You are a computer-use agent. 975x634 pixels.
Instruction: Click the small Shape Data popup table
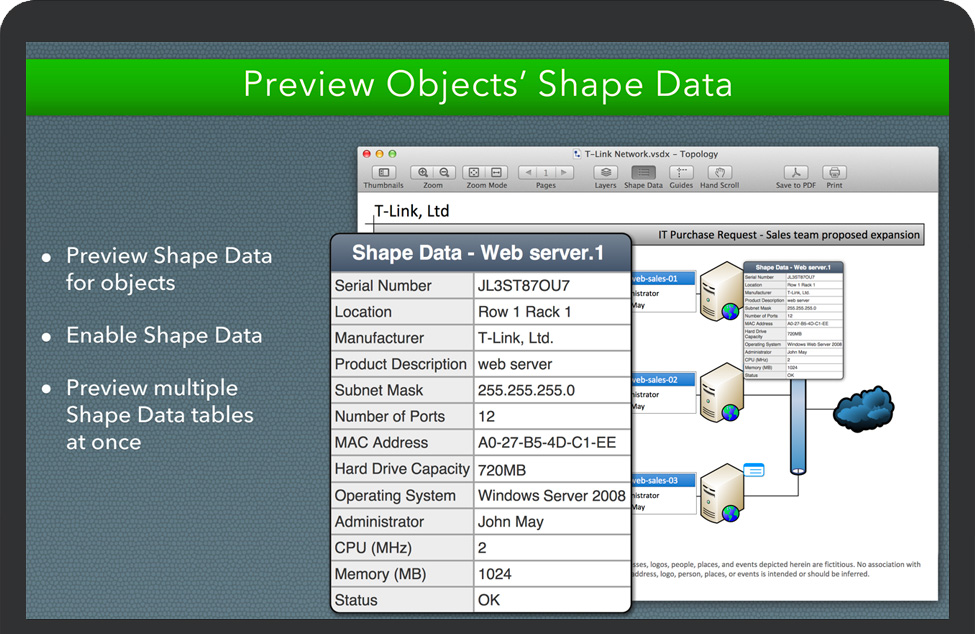click(x=793, y=320)
